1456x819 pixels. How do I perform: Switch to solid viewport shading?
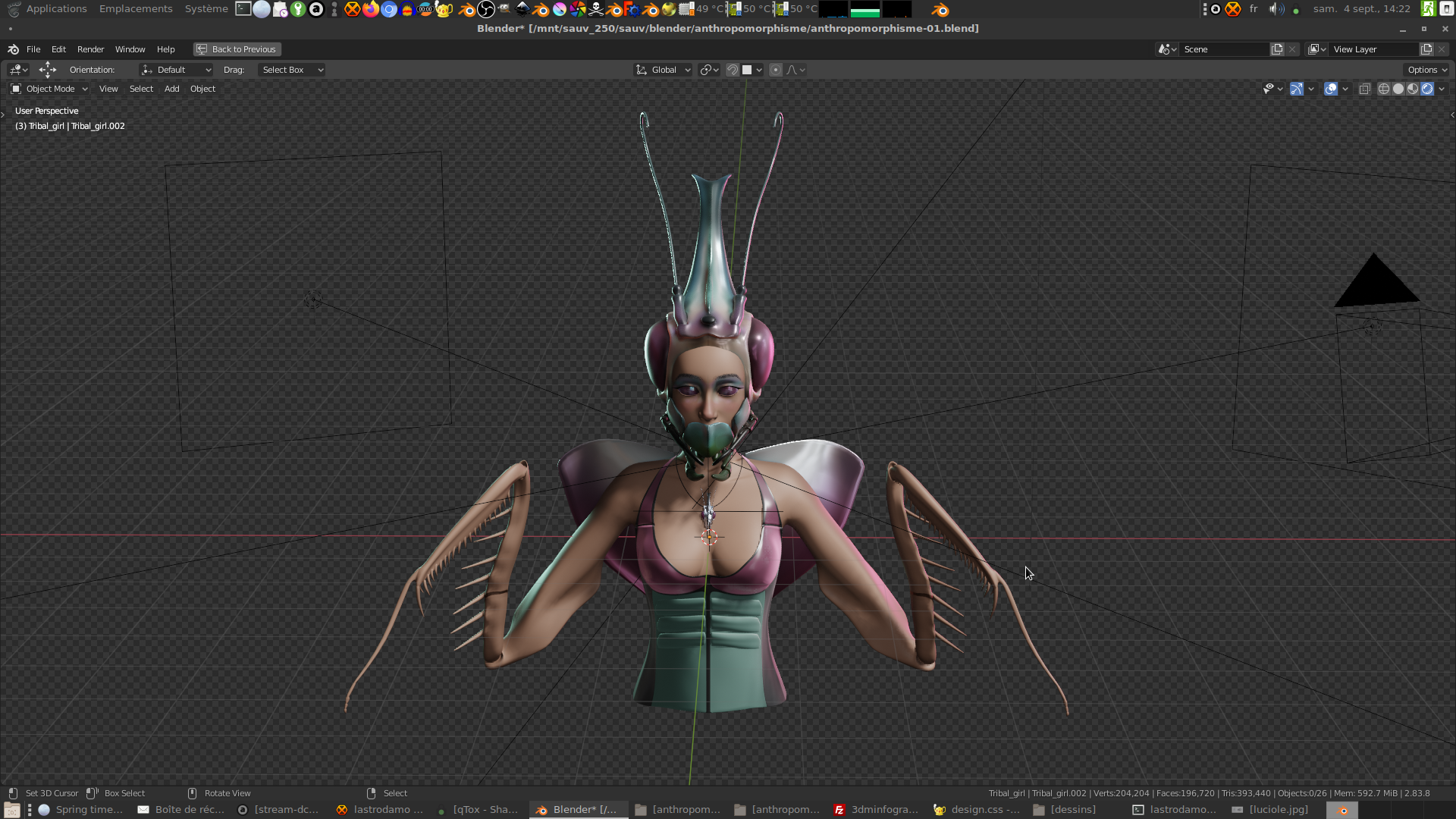1398,89
